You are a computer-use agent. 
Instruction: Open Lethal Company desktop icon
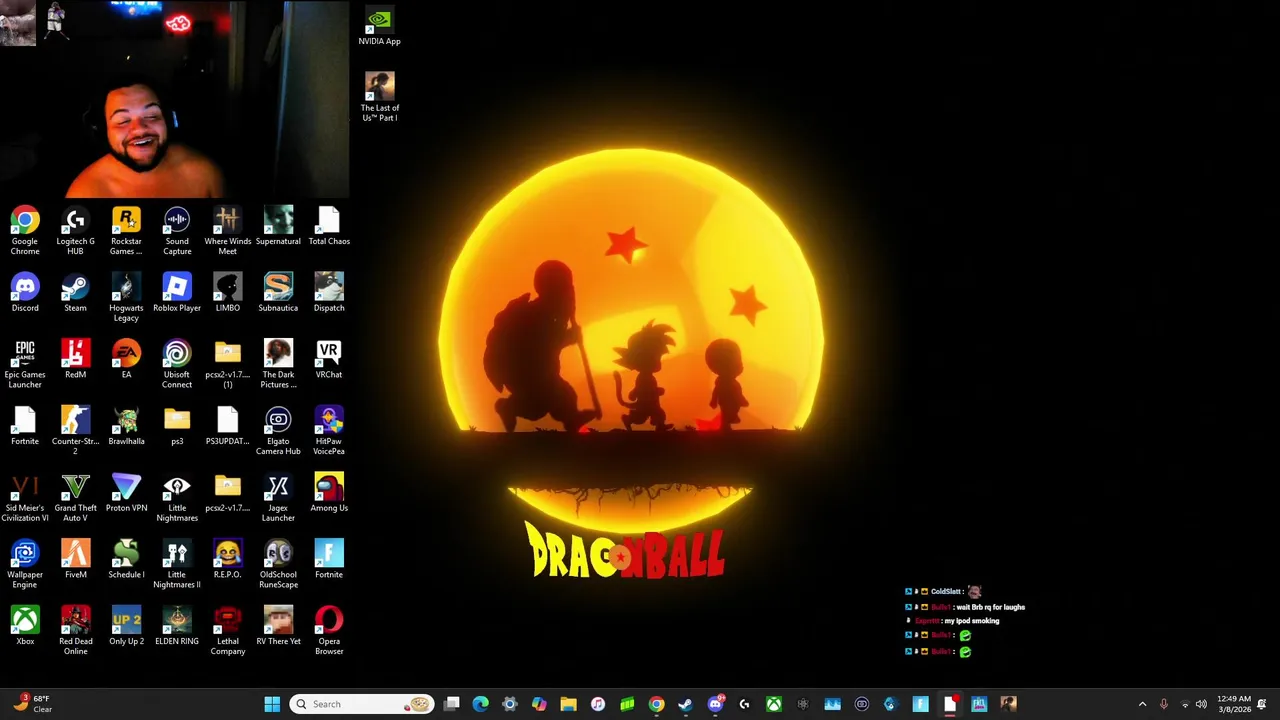coord(227,632)
